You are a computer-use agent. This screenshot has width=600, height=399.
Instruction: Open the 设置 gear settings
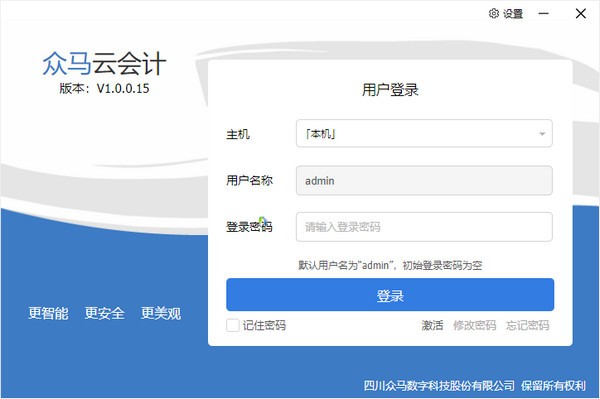pos(505,14)
